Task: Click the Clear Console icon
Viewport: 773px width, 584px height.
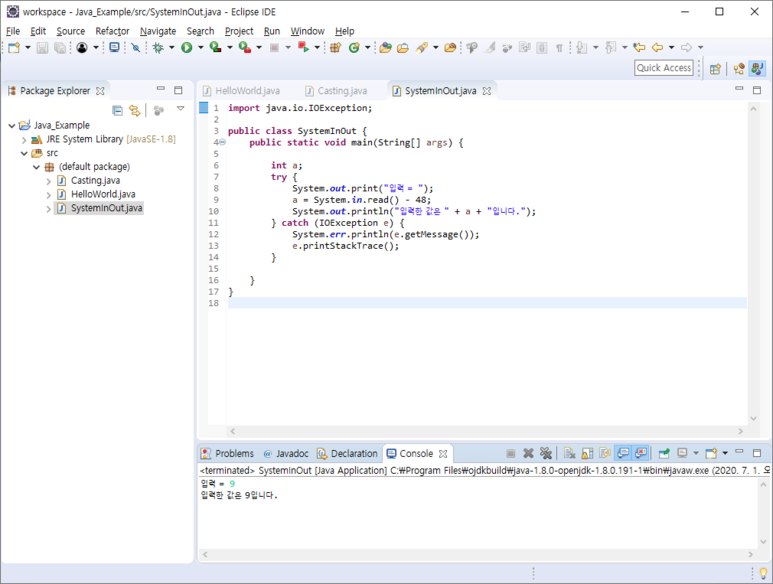Action: 569,453
